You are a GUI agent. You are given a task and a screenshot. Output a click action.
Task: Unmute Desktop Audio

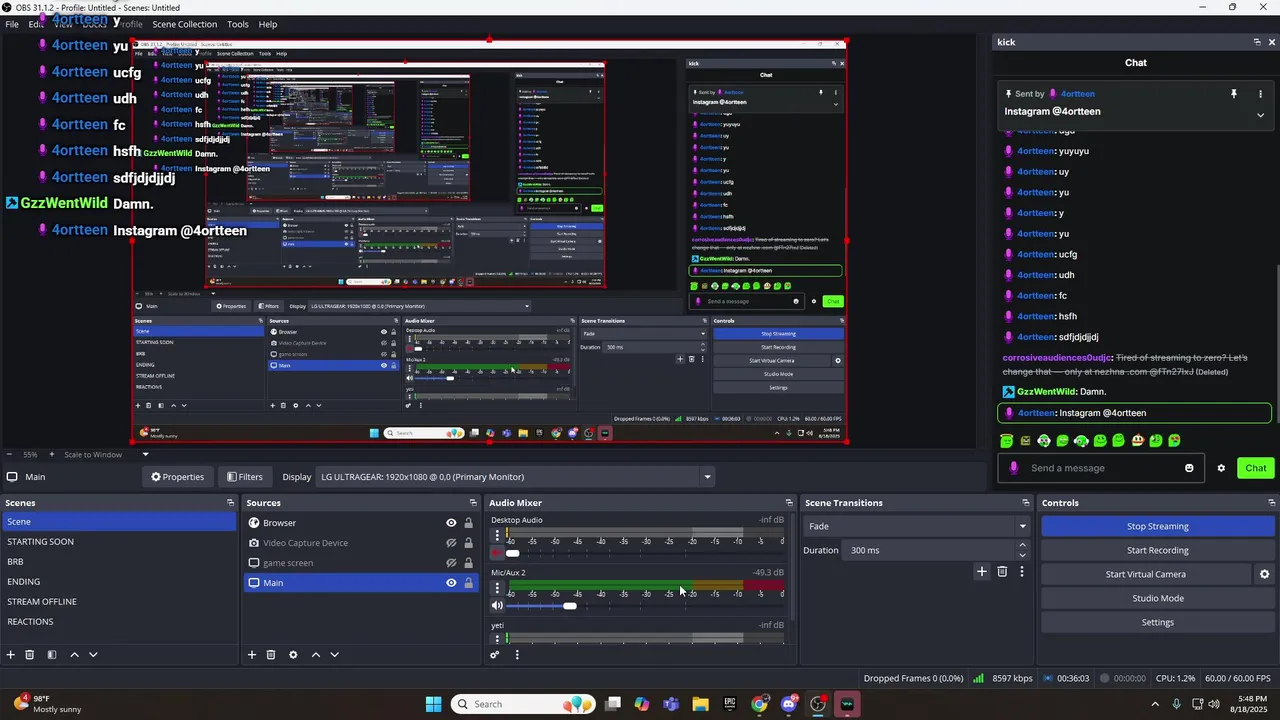(497, 553)
